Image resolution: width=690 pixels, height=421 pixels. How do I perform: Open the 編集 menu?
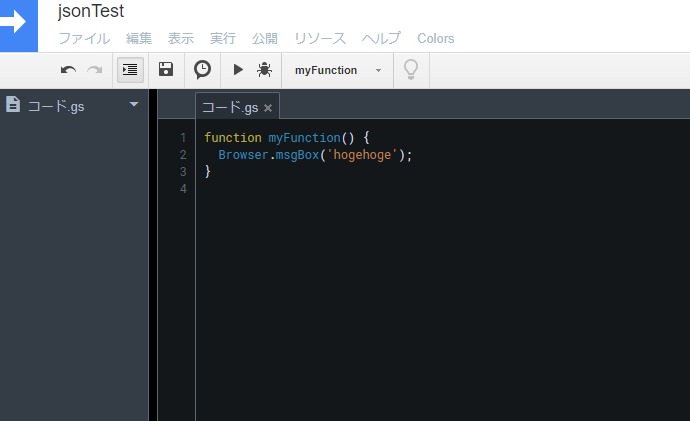(139, 38)
